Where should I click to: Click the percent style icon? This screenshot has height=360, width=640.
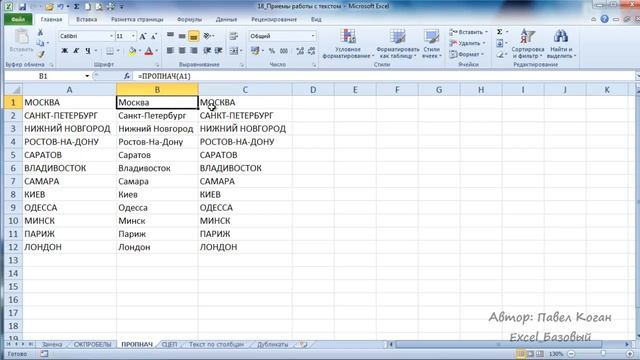click(x=272, y=51)
